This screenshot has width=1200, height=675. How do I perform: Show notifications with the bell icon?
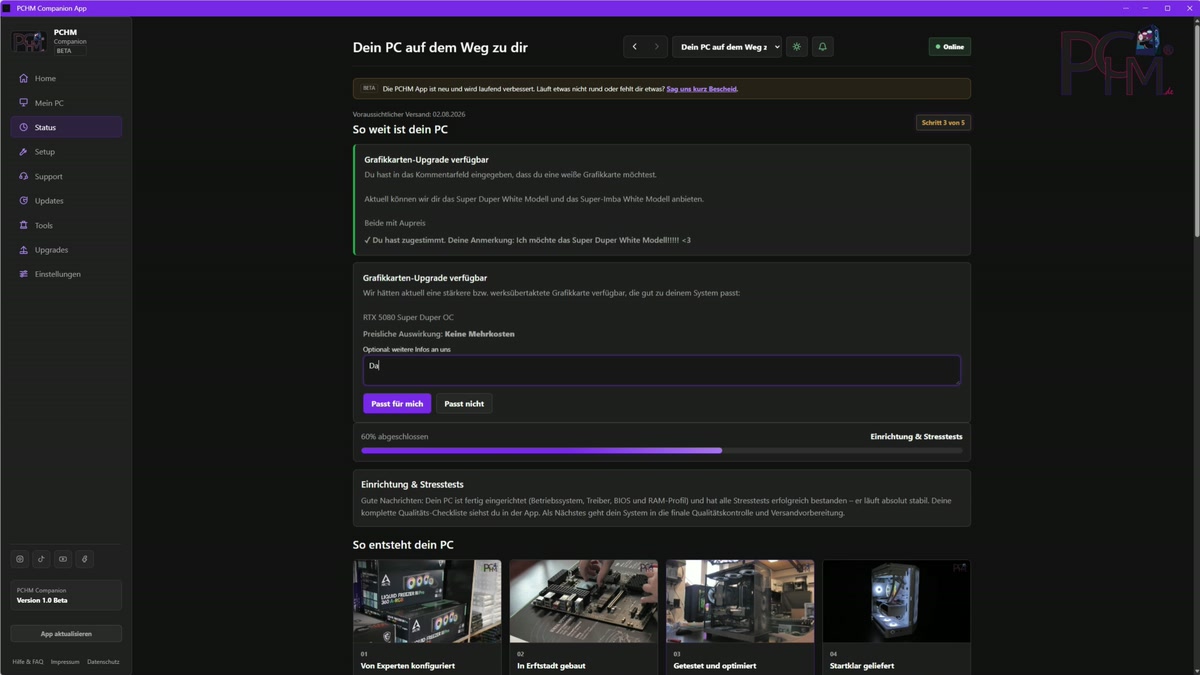(x=823, y=47)
